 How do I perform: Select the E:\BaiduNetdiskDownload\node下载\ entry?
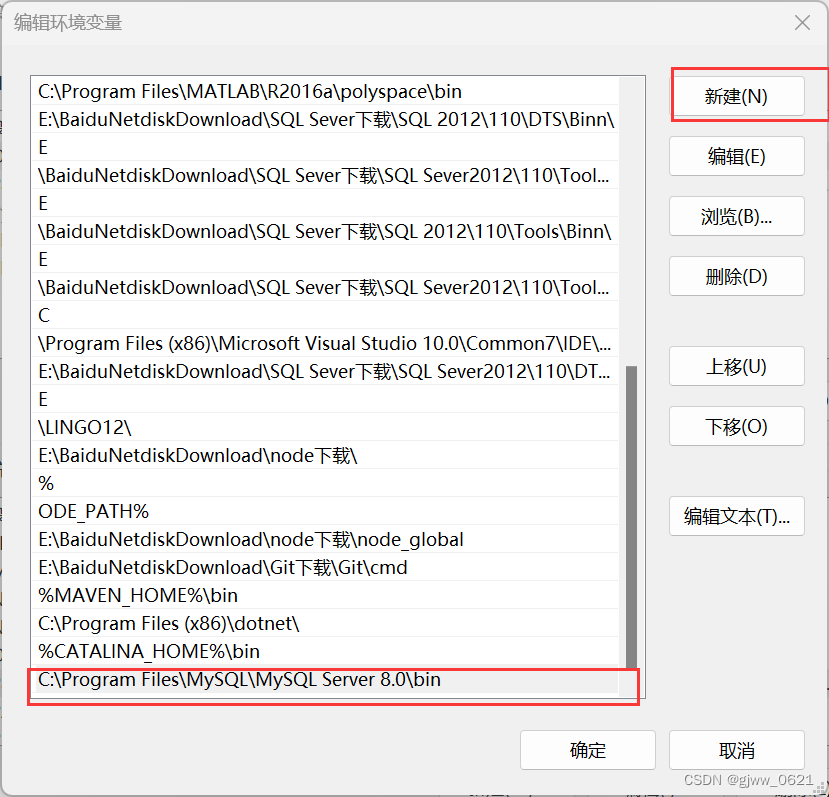[325, 455]
